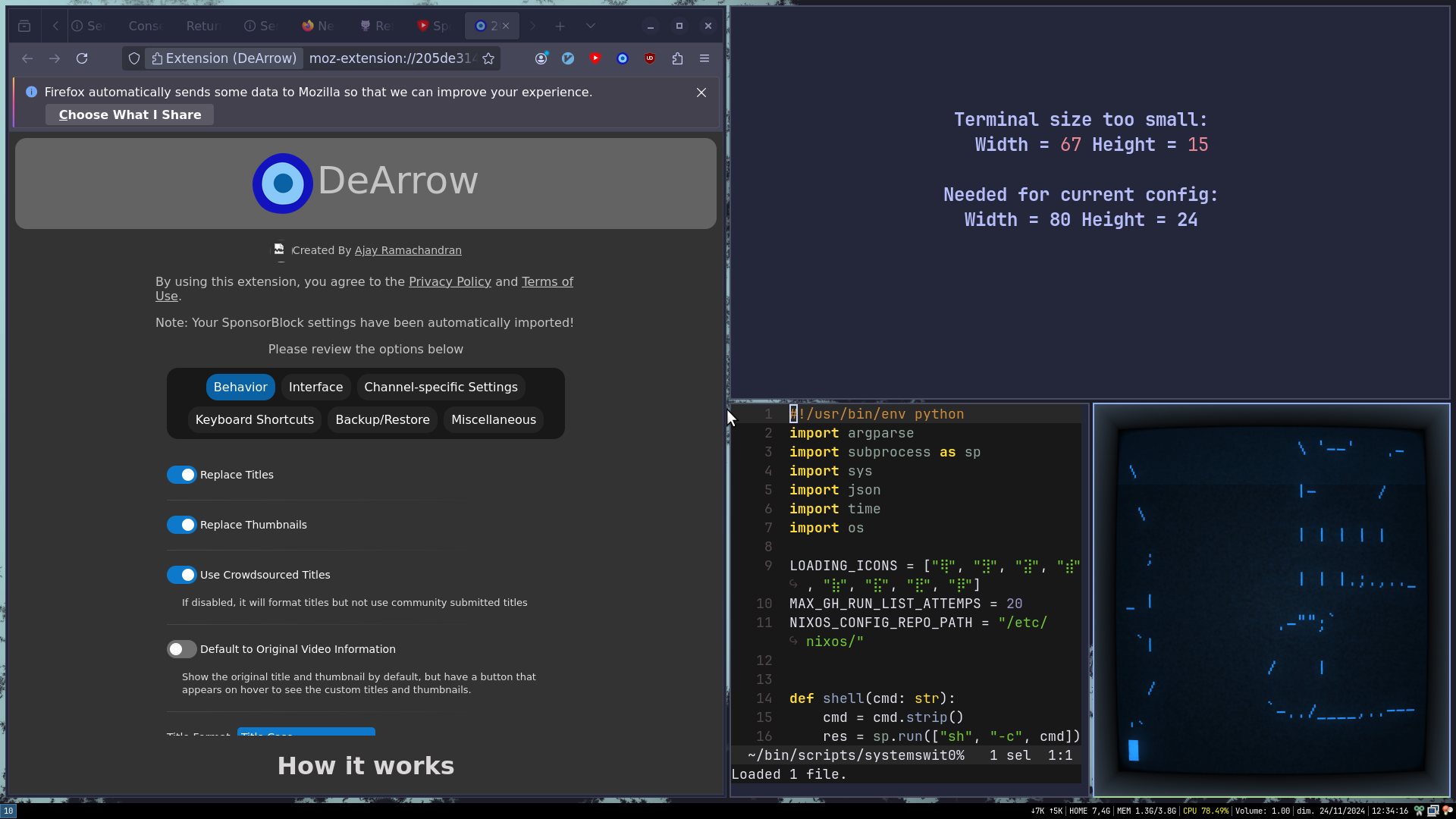
Task: Open Channel-specific Settings tab
Action: point(441,387)
